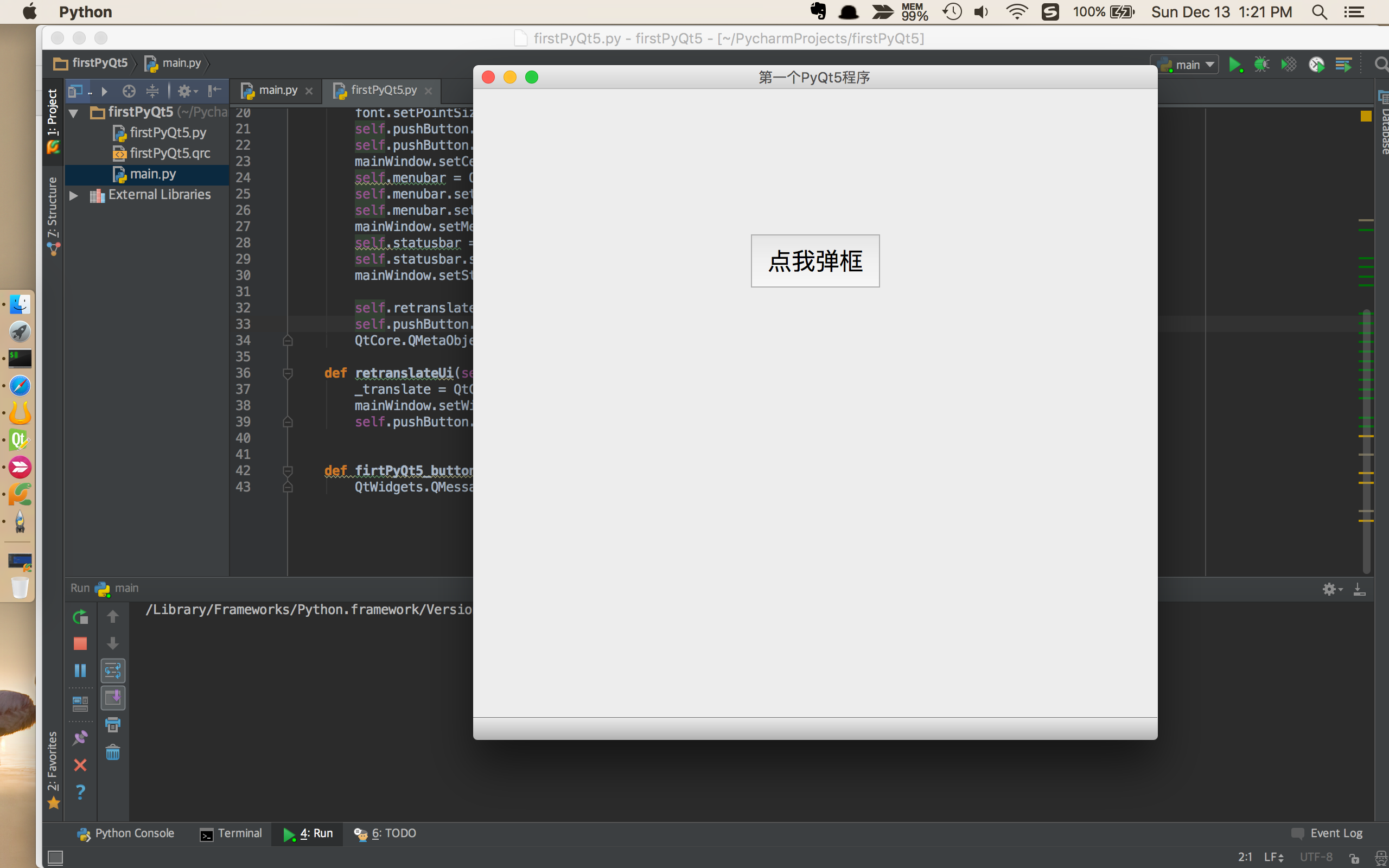Click the Rerun main icon in Run panel
Screen dimensions: 1389x868
tap(80, 617)
